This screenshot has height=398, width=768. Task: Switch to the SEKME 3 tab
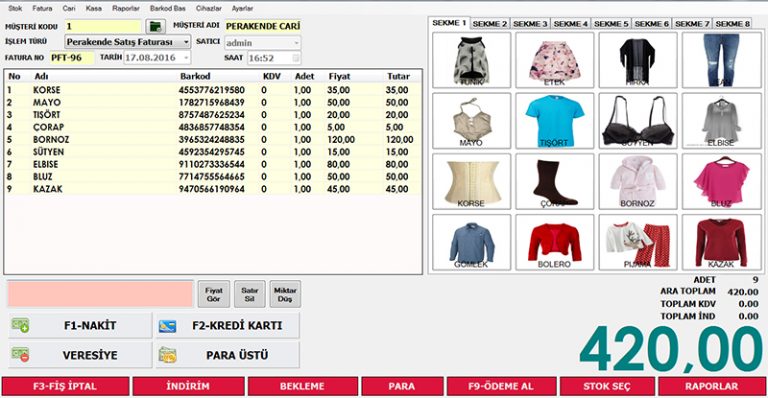pos(530,23)
